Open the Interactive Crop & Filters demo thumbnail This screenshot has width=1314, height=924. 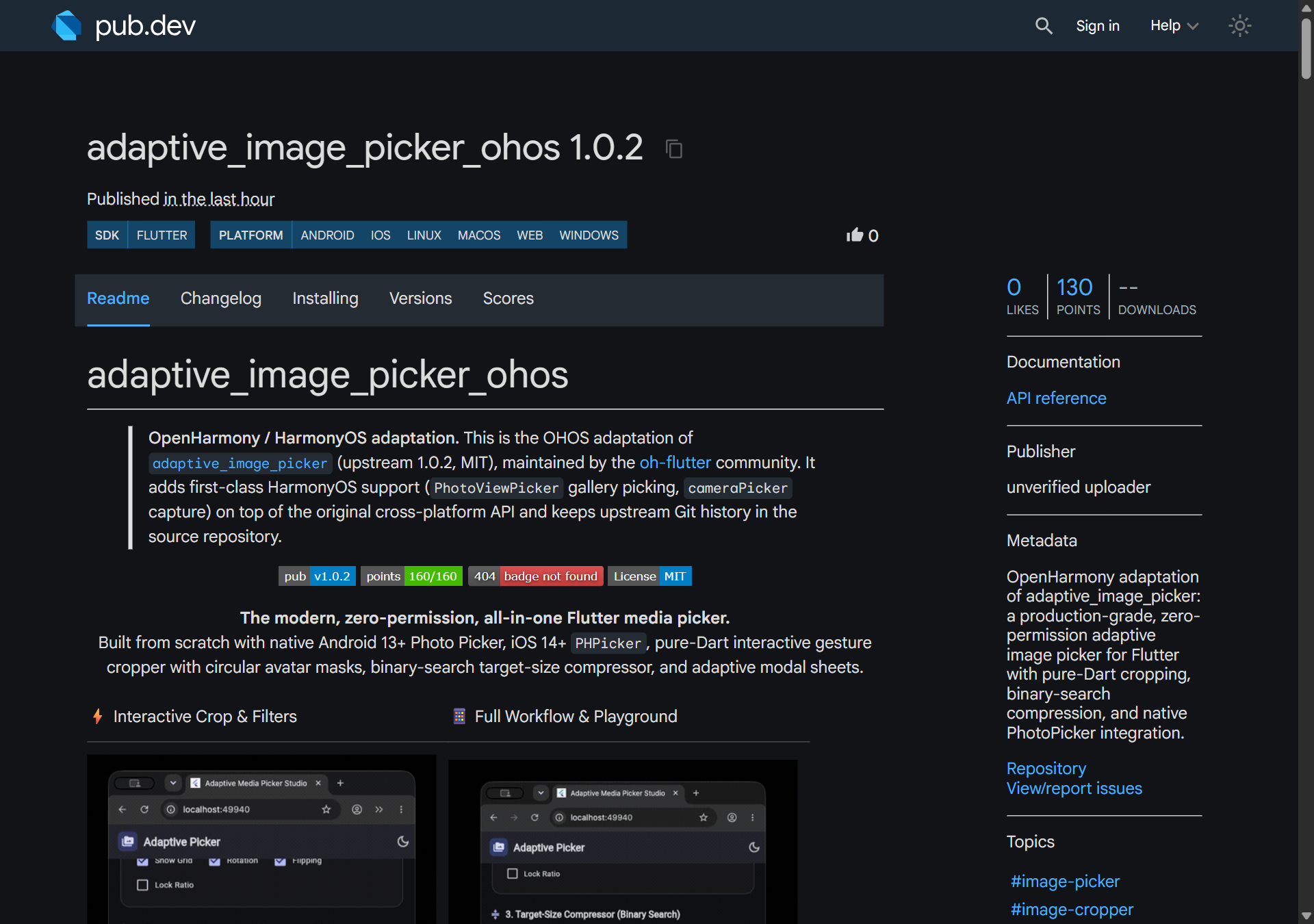click(261, 839)
